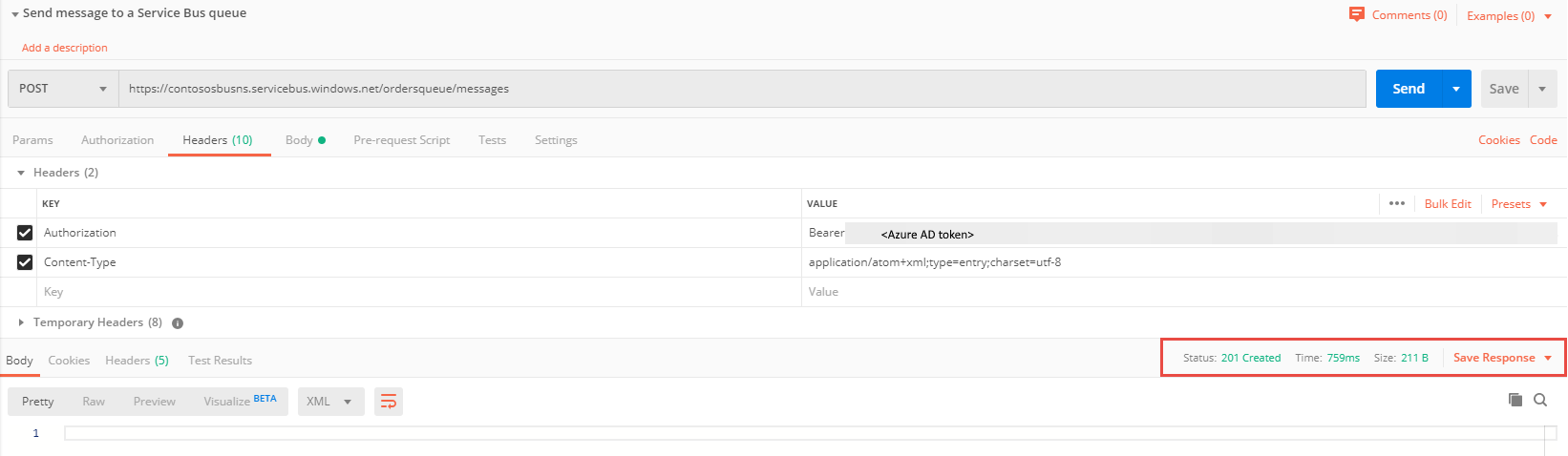The width and height of the screenshot is (1568, 456).
Task: Select the Raw response view
Action: pyautogui.click(x=94, y=402)
